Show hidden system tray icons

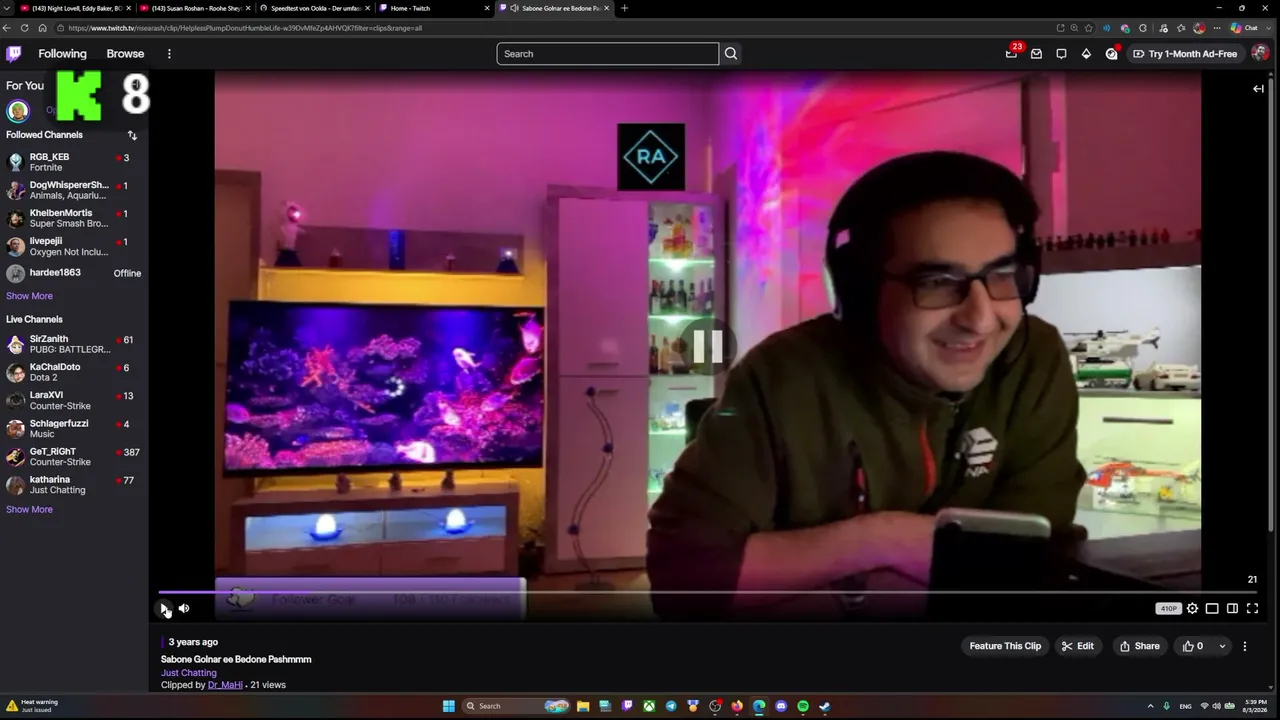click(1150, 706)
